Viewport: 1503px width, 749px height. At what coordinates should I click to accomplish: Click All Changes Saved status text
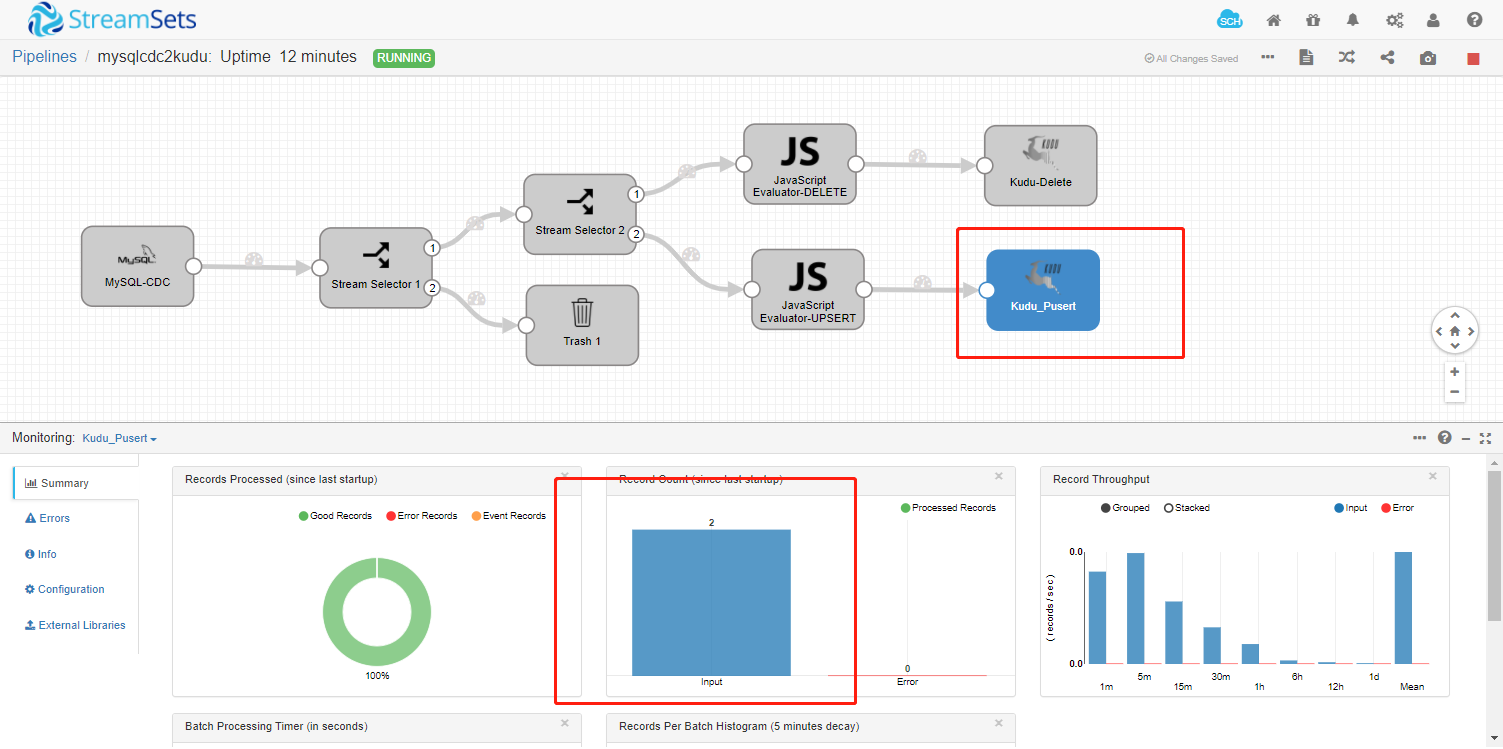tap(1191, 59)
